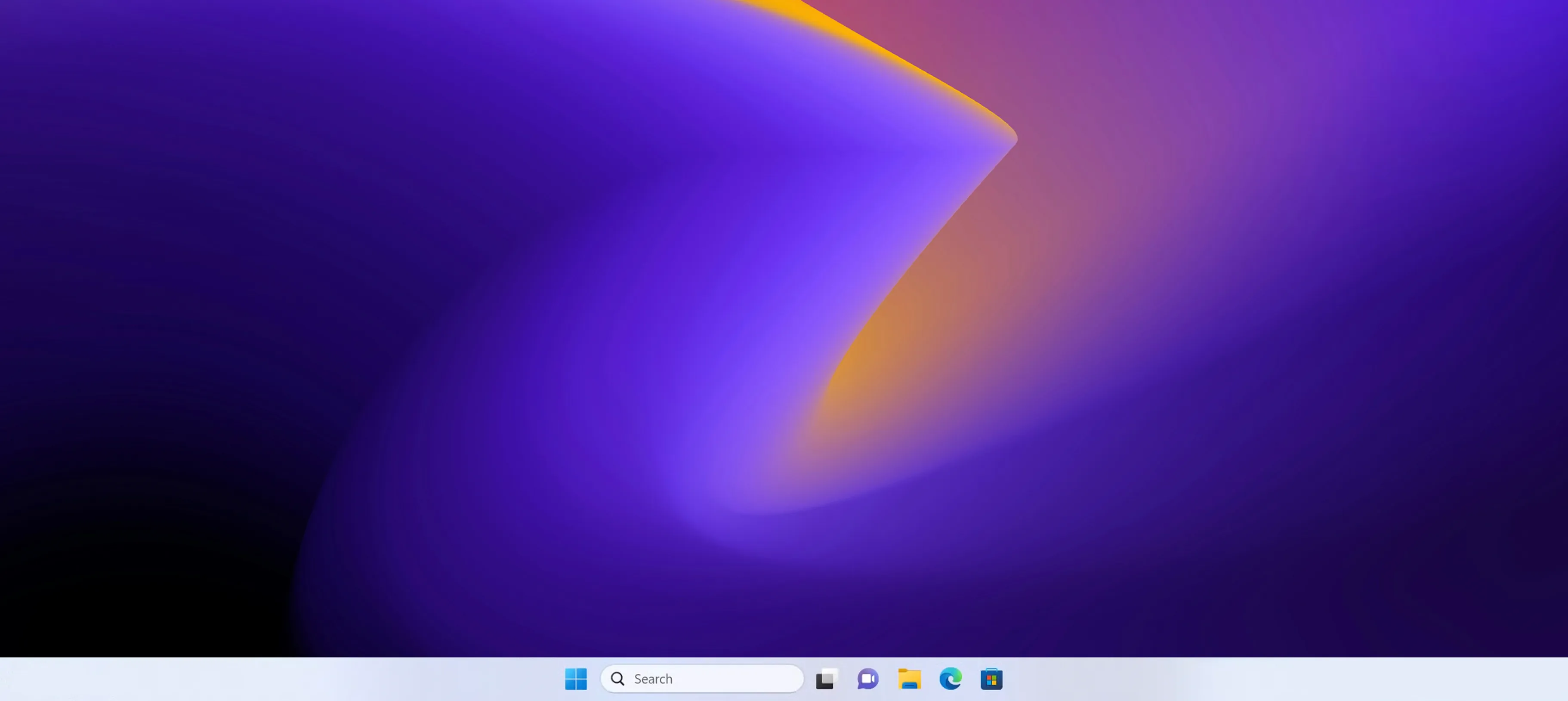Click the magnifying glass search icon

(617, 679)
